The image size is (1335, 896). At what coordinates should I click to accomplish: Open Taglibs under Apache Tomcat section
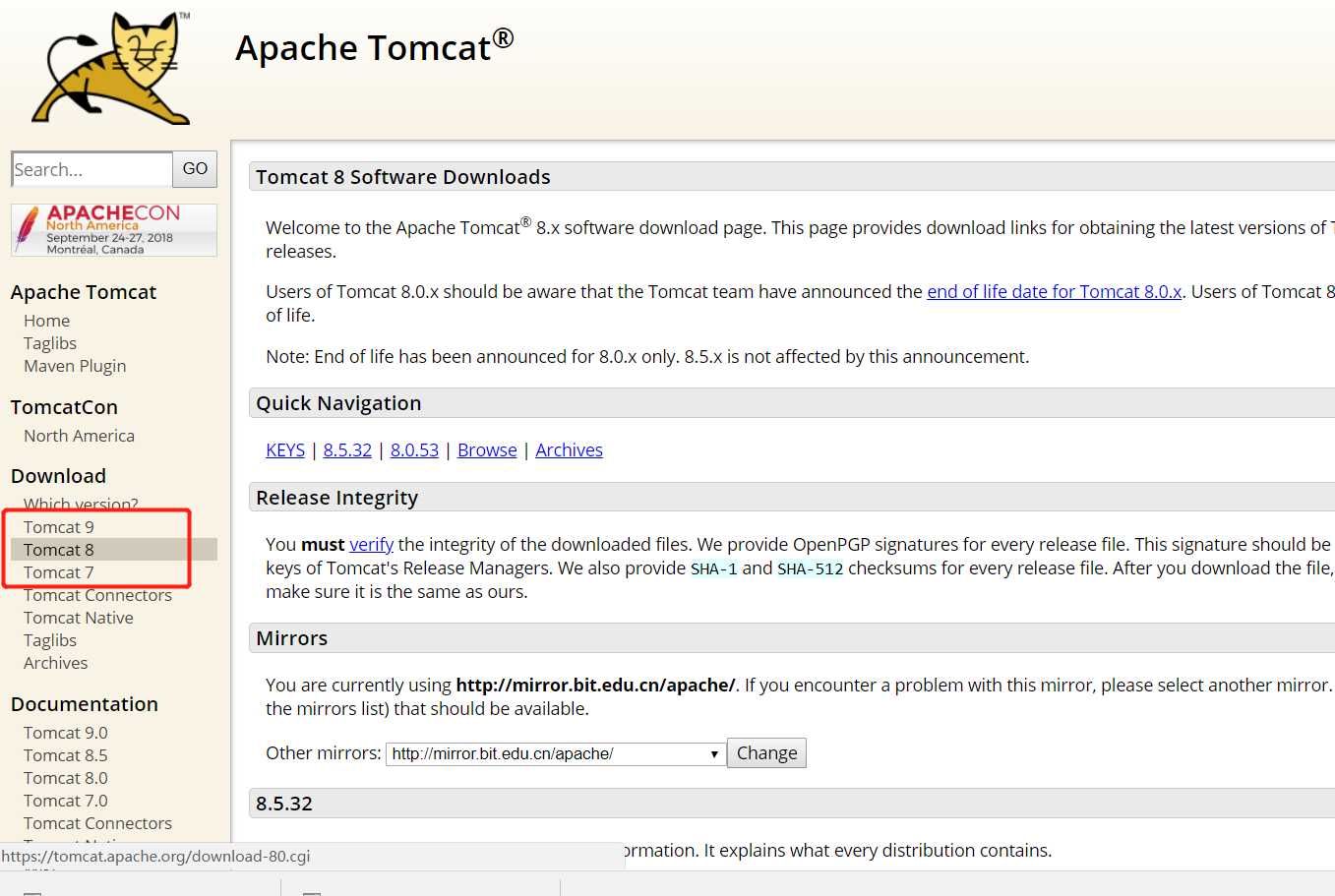tap(50, 343)
